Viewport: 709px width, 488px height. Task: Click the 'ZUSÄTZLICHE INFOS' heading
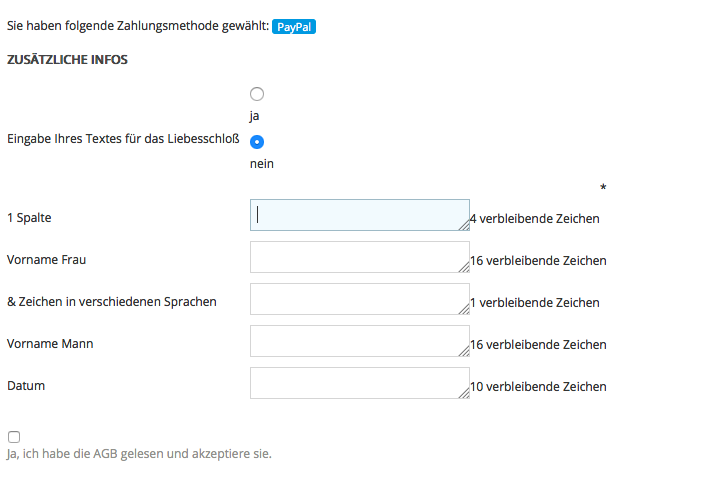click(67, 60)
